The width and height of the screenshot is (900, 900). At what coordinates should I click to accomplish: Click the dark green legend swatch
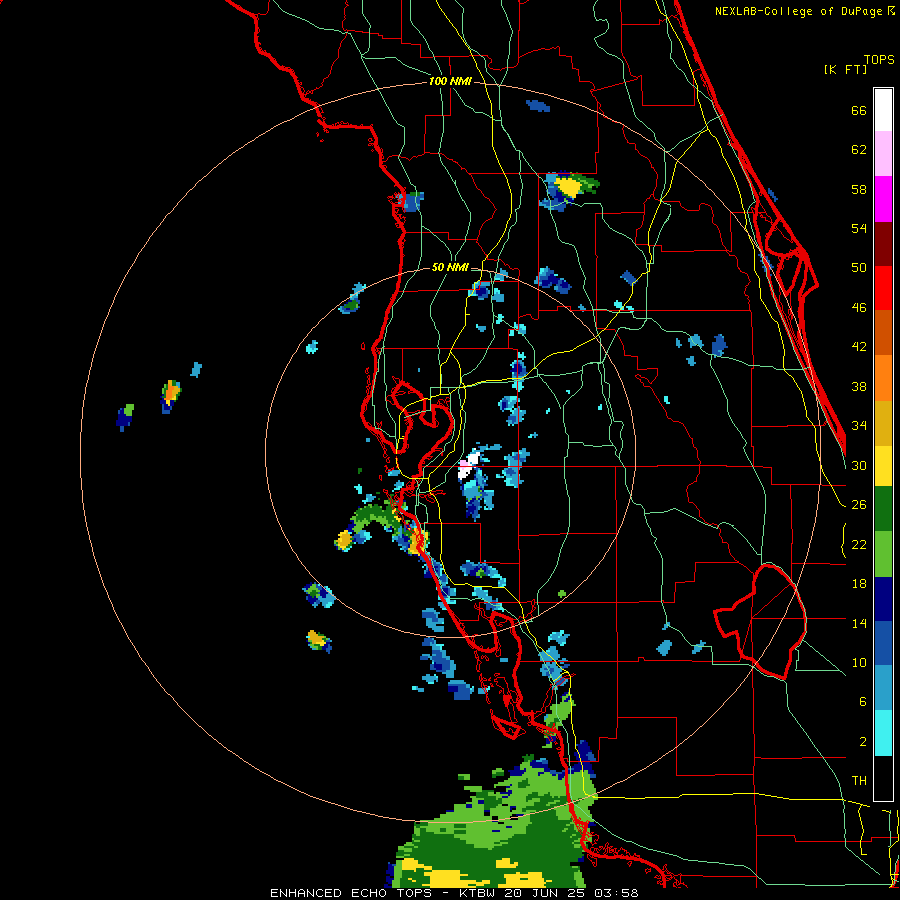tap(883, 509)
